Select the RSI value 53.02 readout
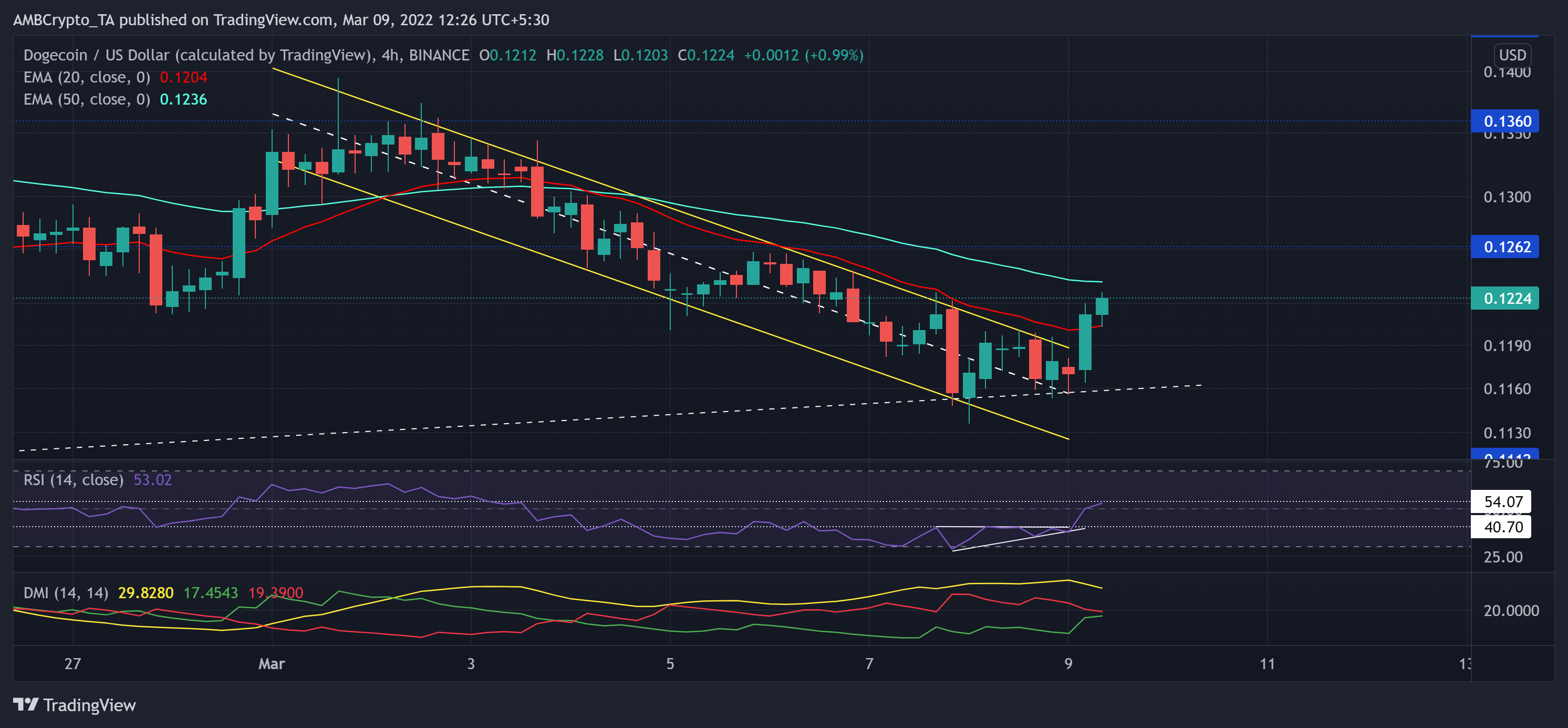 click(x=153, y=479)
